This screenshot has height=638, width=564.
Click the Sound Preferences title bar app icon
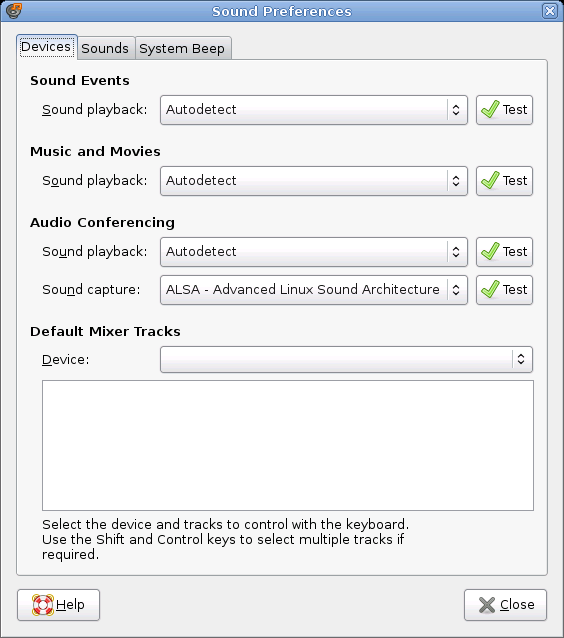pyautogui.click(x=14, y=11)
